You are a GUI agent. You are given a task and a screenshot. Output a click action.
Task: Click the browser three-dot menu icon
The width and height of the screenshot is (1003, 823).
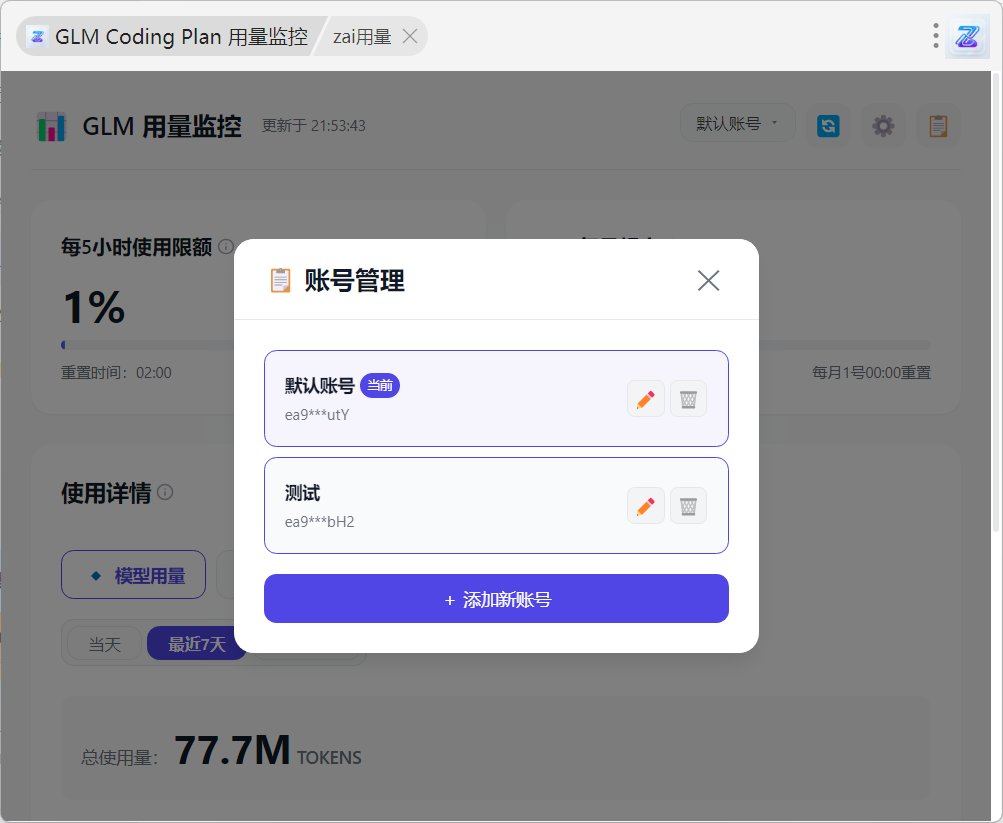pyautogui.click(x=936, y=36)
